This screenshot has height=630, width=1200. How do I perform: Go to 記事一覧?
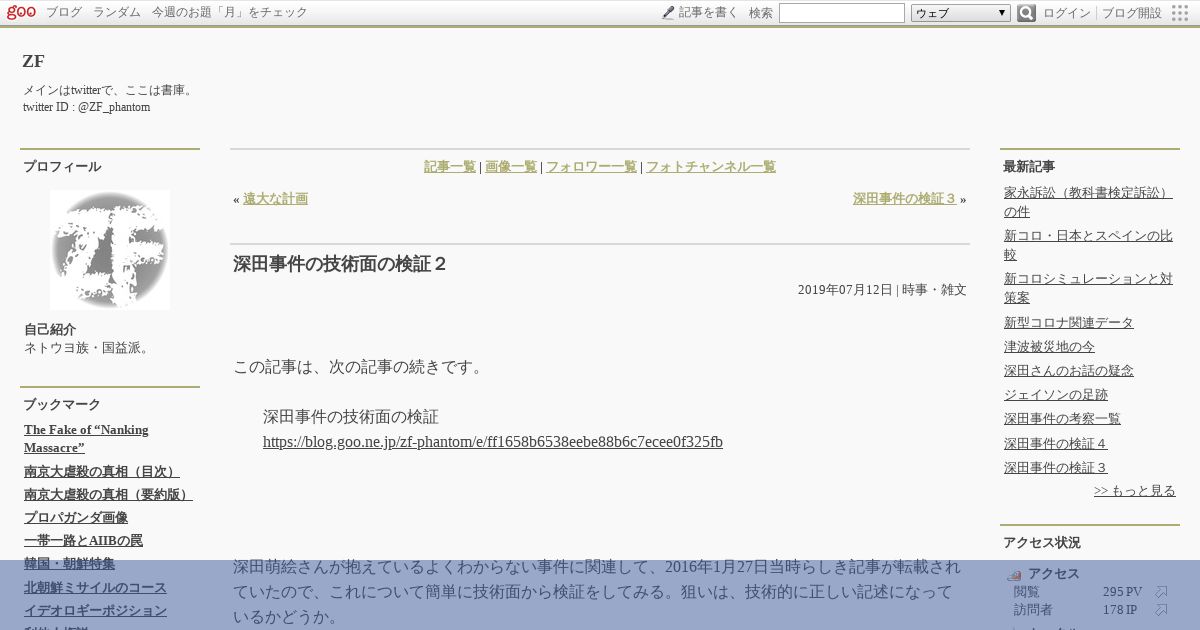[450, 167]
